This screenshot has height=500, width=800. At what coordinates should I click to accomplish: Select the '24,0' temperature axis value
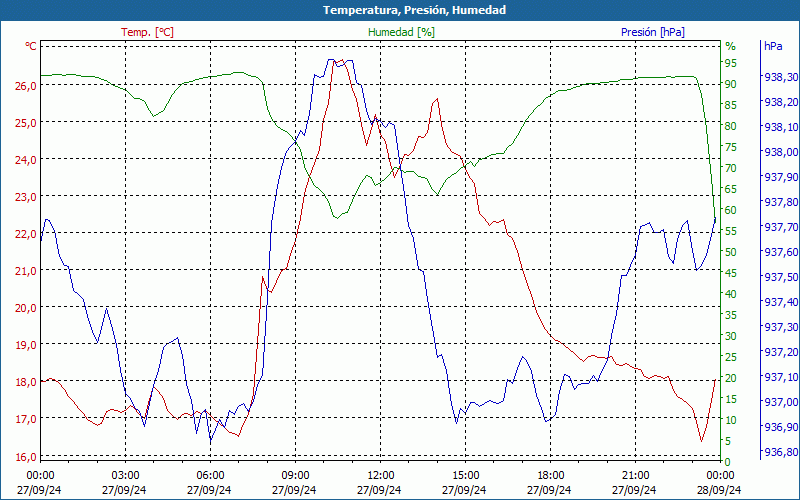point(26,160)
